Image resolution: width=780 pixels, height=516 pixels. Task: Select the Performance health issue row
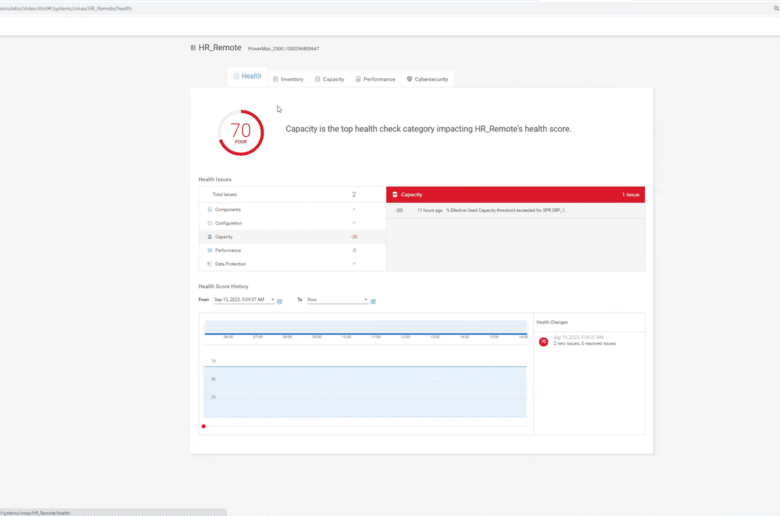coord(292,250)
